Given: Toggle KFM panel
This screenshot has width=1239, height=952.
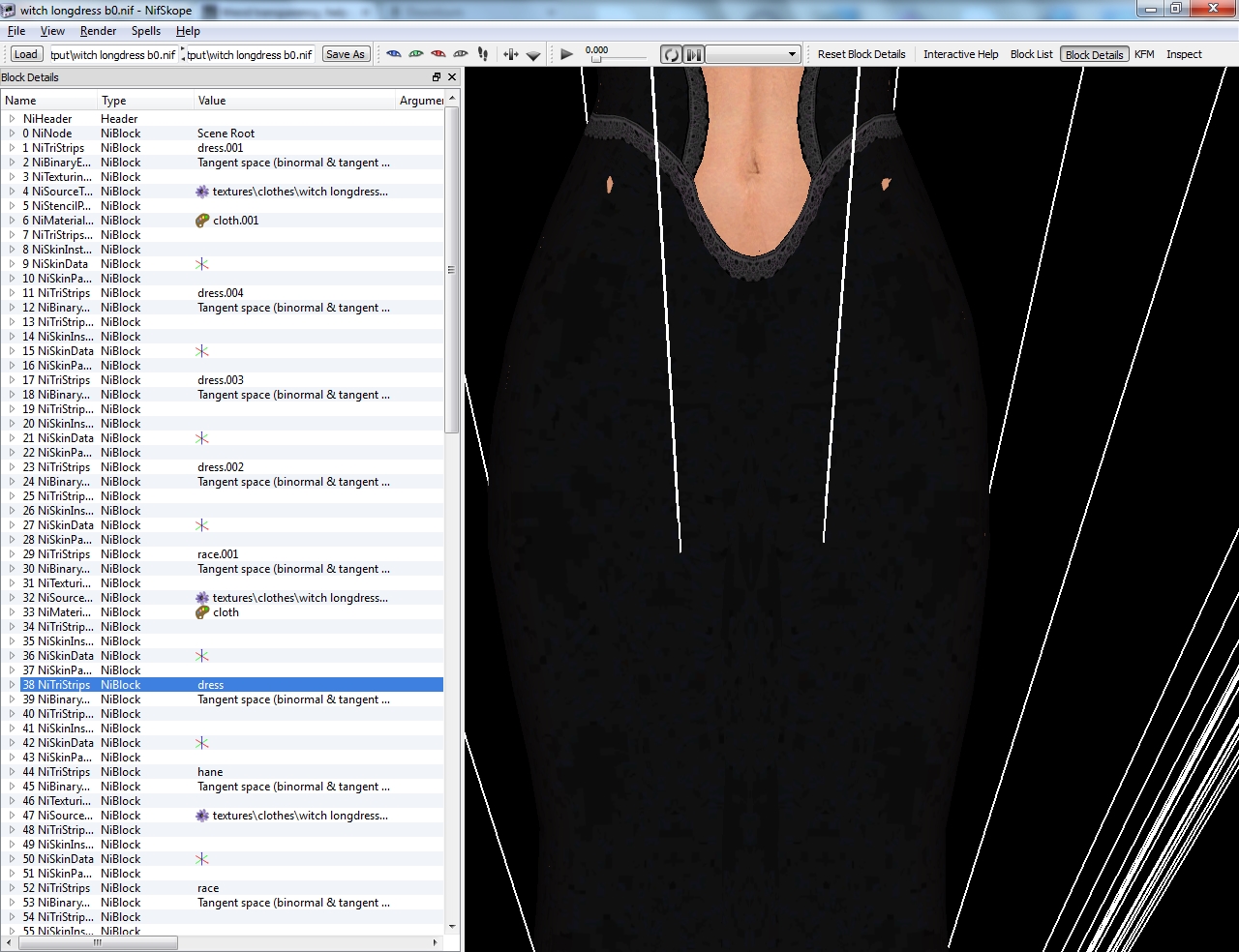Looking at the screenshot, I should [x=1144, y=54].
